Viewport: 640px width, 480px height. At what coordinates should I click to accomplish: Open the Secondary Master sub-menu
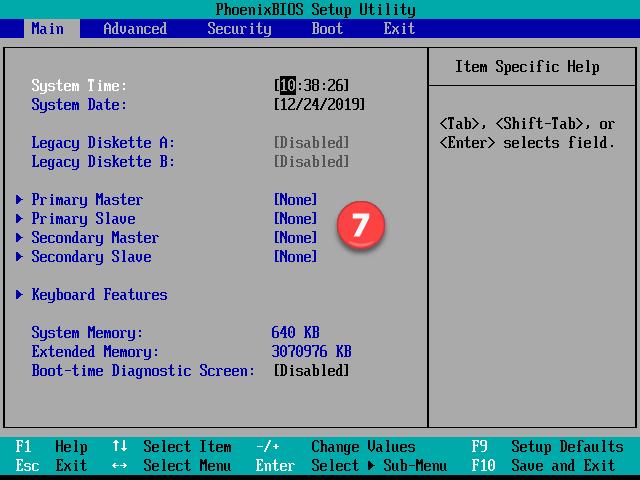click(95, 238)
